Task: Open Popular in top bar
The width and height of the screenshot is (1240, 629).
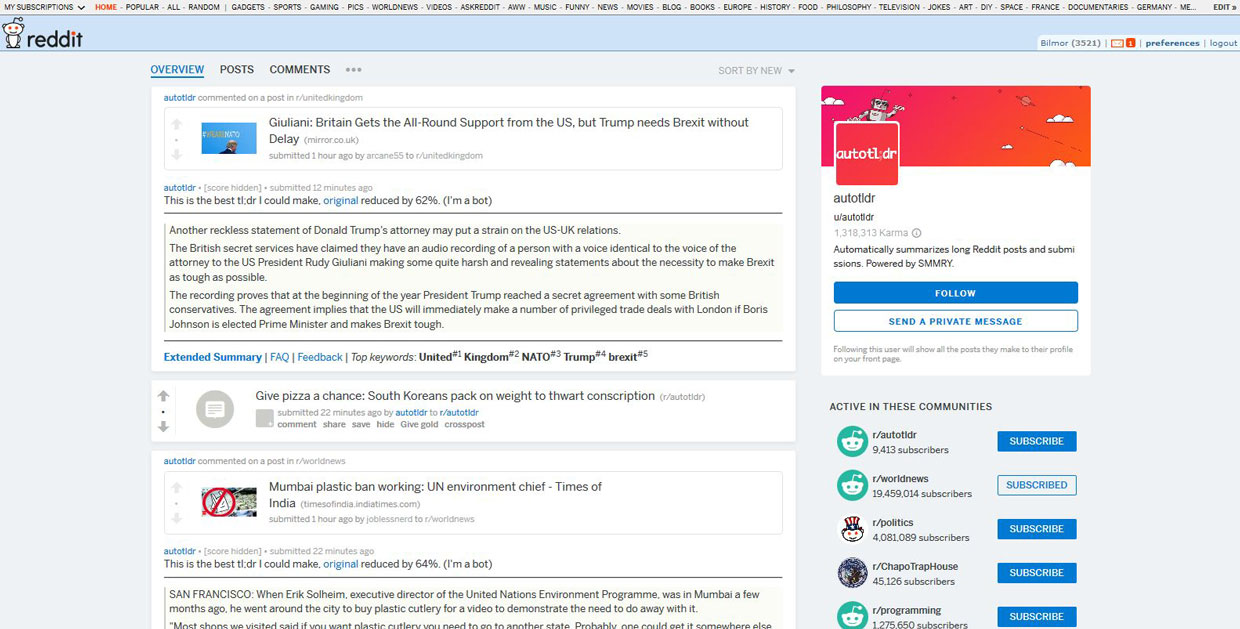Action: tap(142, 7)
